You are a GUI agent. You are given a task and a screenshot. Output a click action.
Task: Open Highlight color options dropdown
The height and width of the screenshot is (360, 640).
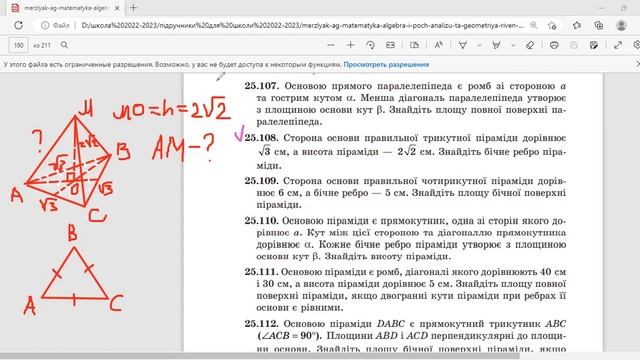point(513,45)
